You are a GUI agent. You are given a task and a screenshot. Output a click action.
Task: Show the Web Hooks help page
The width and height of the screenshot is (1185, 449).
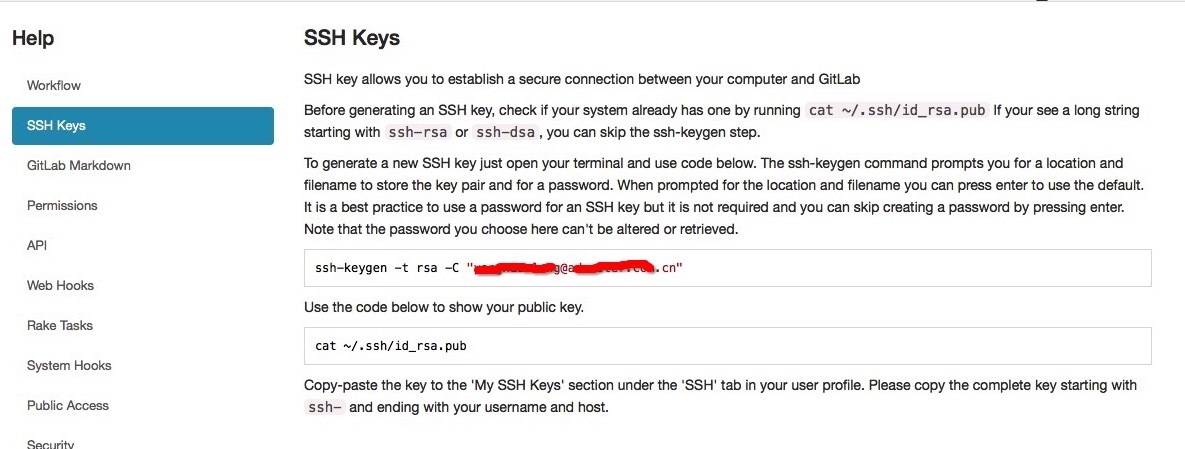point(60,286)
